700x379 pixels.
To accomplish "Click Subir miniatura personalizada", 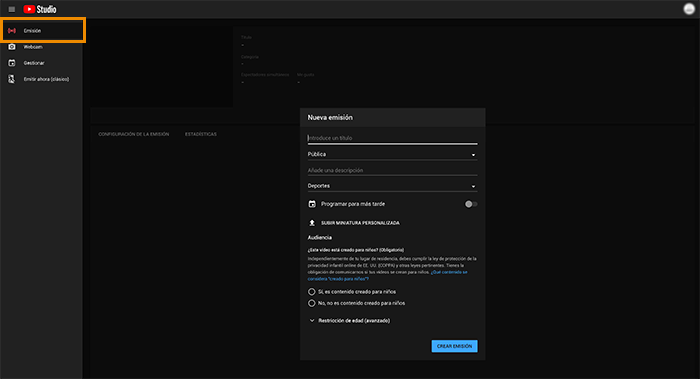I will tap(360, 223).
